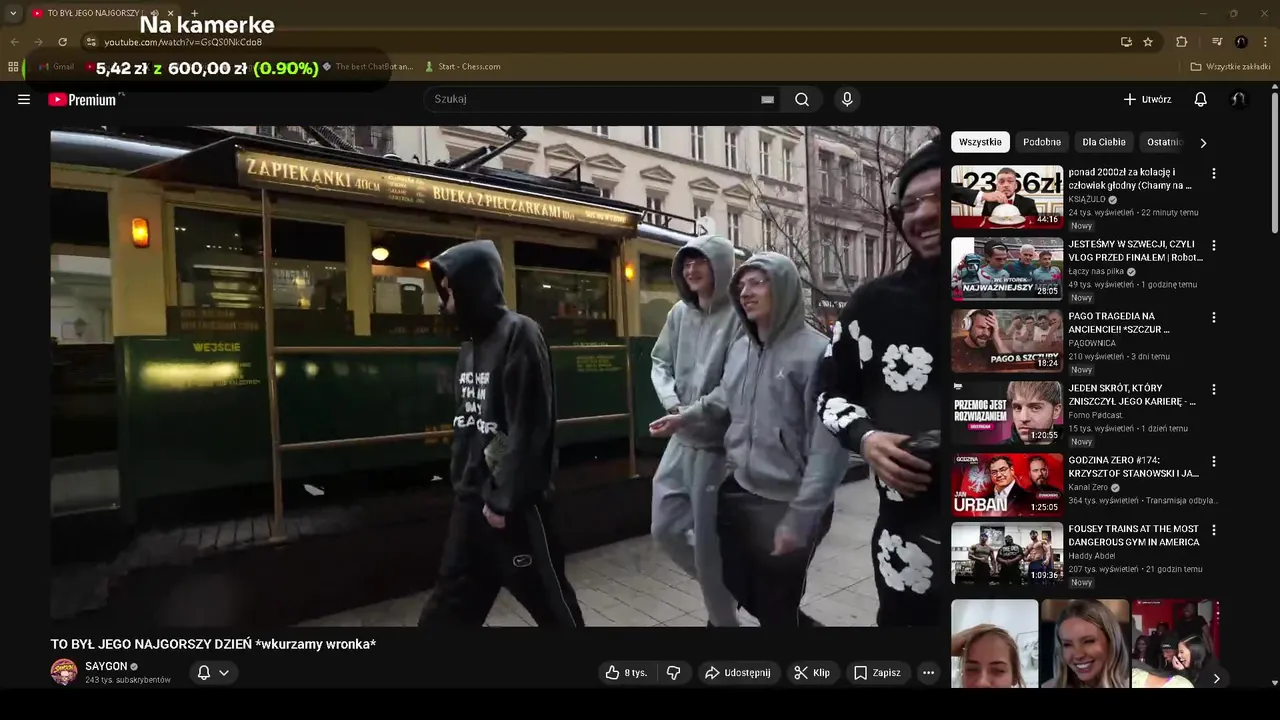Image resolution: width=1280 pixels, height=720 pixels.
Task: Open the account avatar menu
Action: [1238, 99]
